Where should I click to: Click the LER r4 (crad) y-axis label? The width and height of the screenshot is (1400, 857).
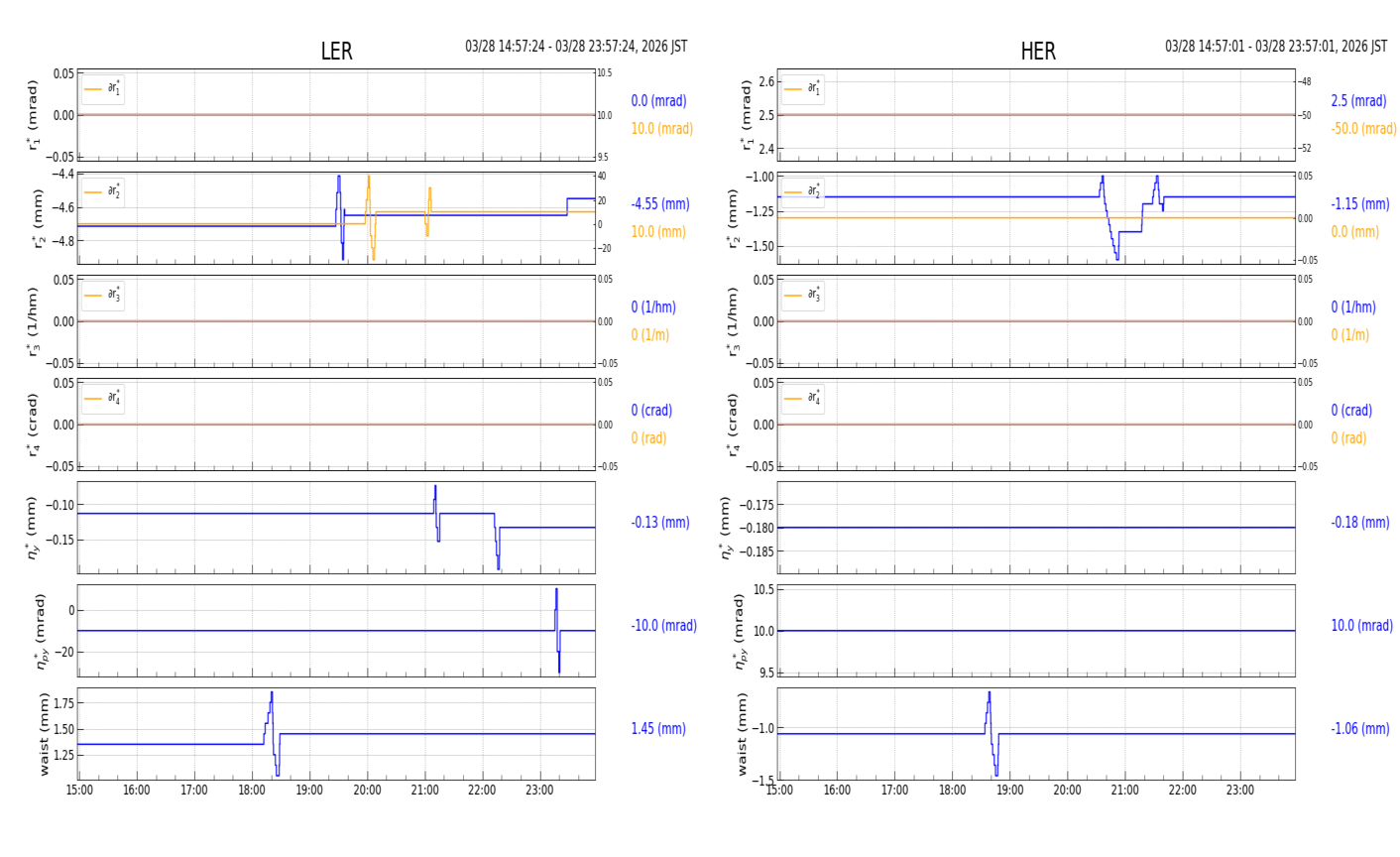coord(34,425)
